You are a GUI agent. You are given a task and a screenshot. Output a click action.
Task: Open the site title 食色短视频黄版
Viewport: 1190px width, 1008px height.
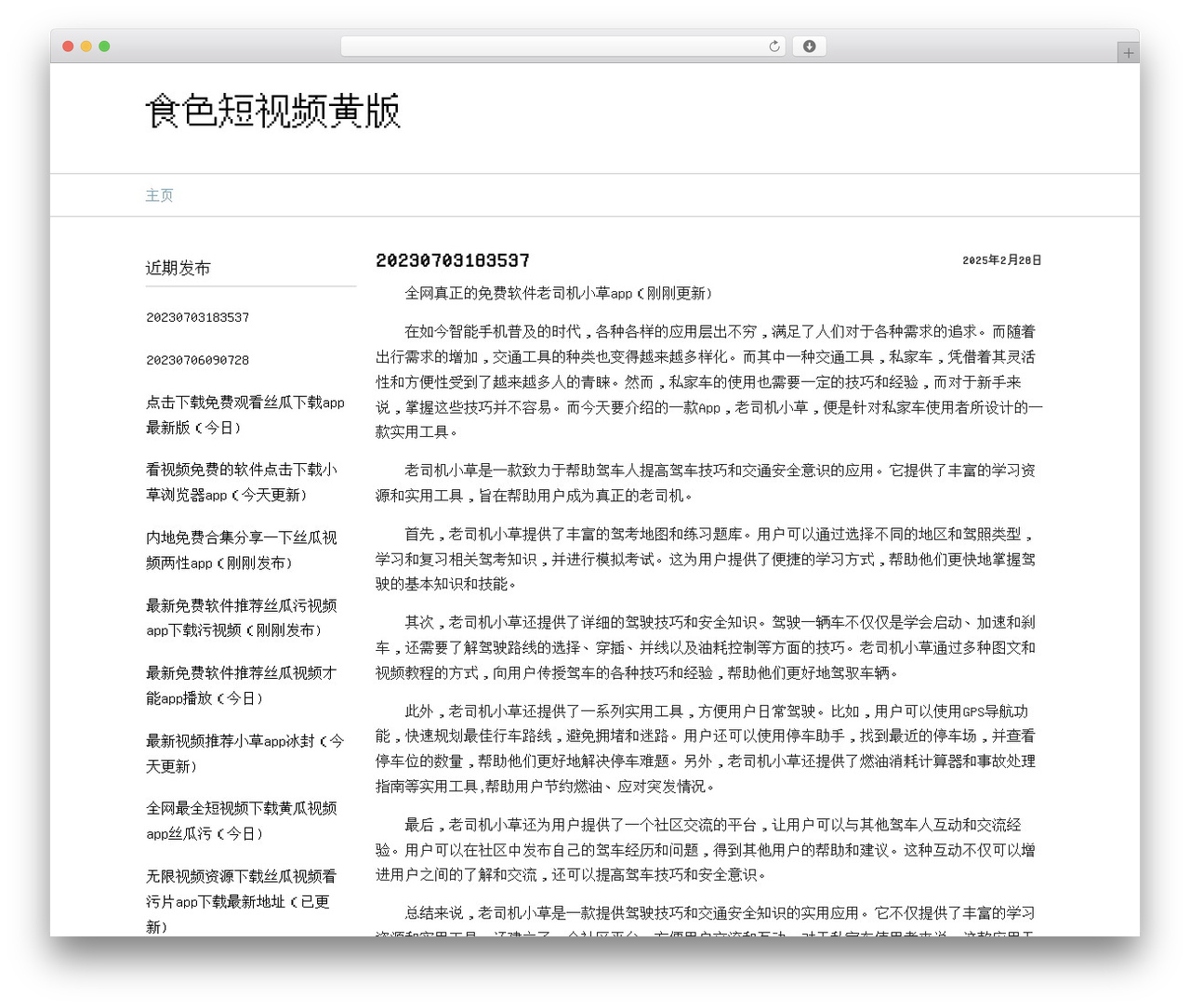272,111
